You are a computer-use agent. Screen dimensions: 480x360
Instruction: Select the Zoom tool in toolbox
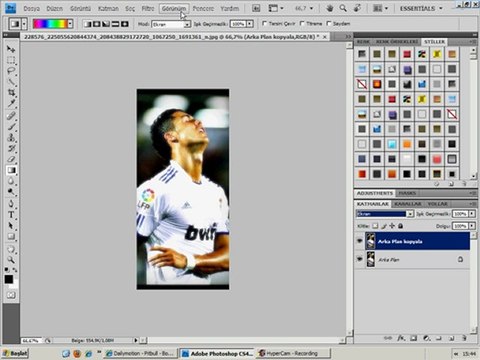coord(11,260)
